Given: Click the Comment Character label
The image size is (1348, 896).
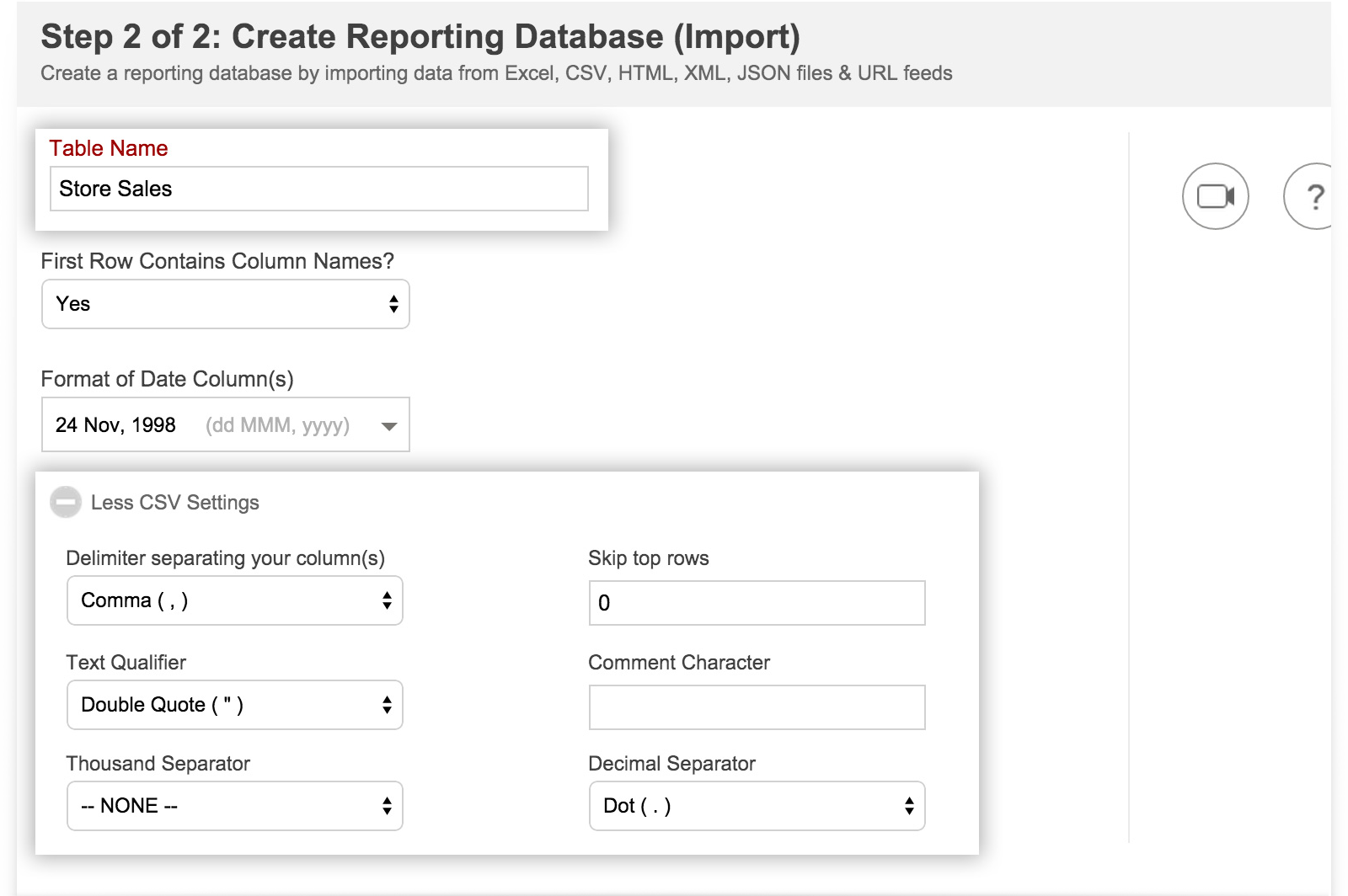Looking at the screenshot, I should 678,663.
